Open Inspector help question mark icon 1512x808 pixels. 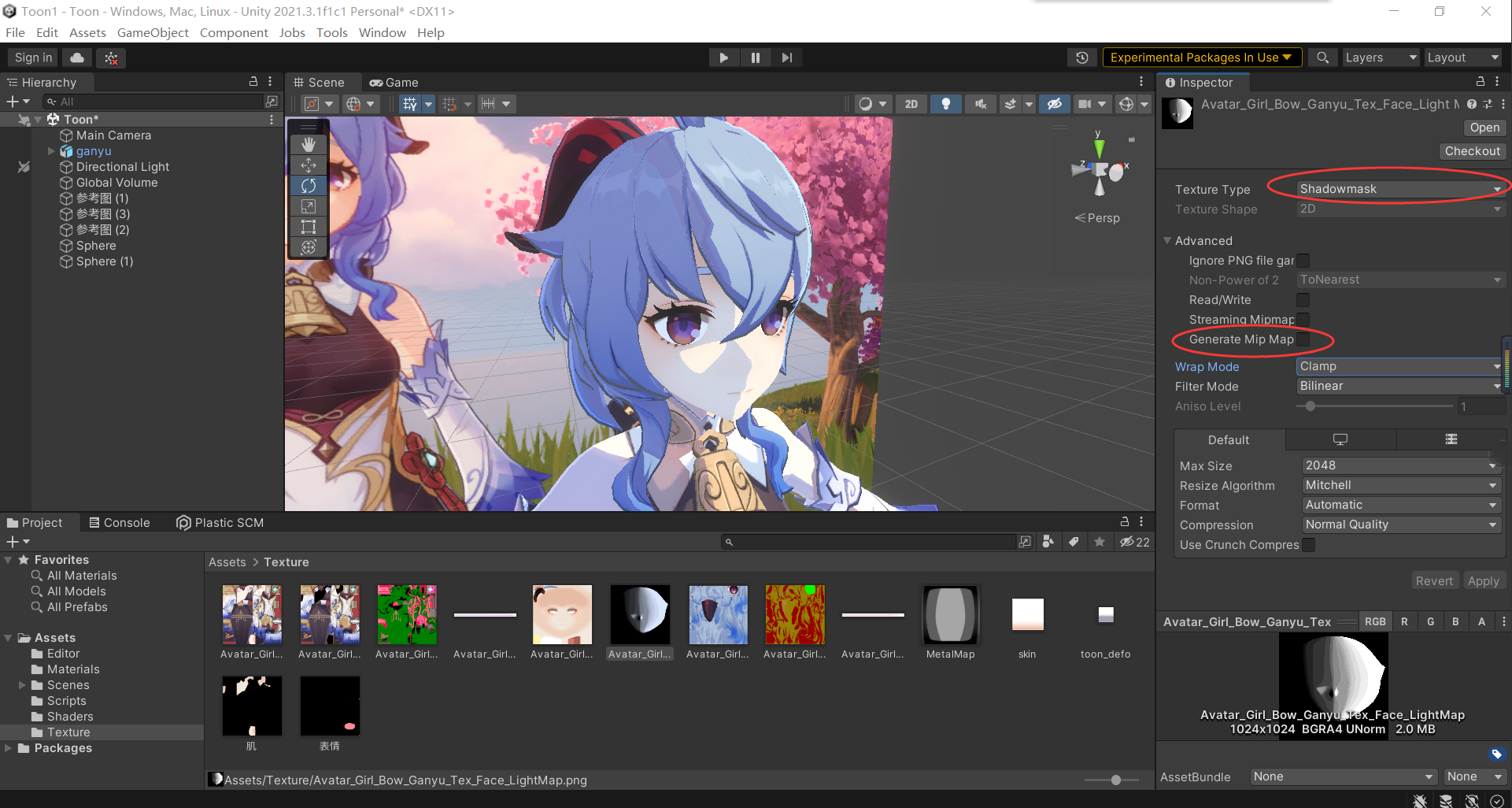1472,104
